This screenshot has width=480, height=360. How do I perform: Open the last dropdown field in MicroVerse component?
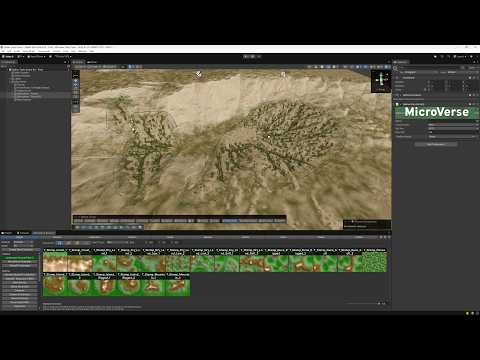coord(452,137)
